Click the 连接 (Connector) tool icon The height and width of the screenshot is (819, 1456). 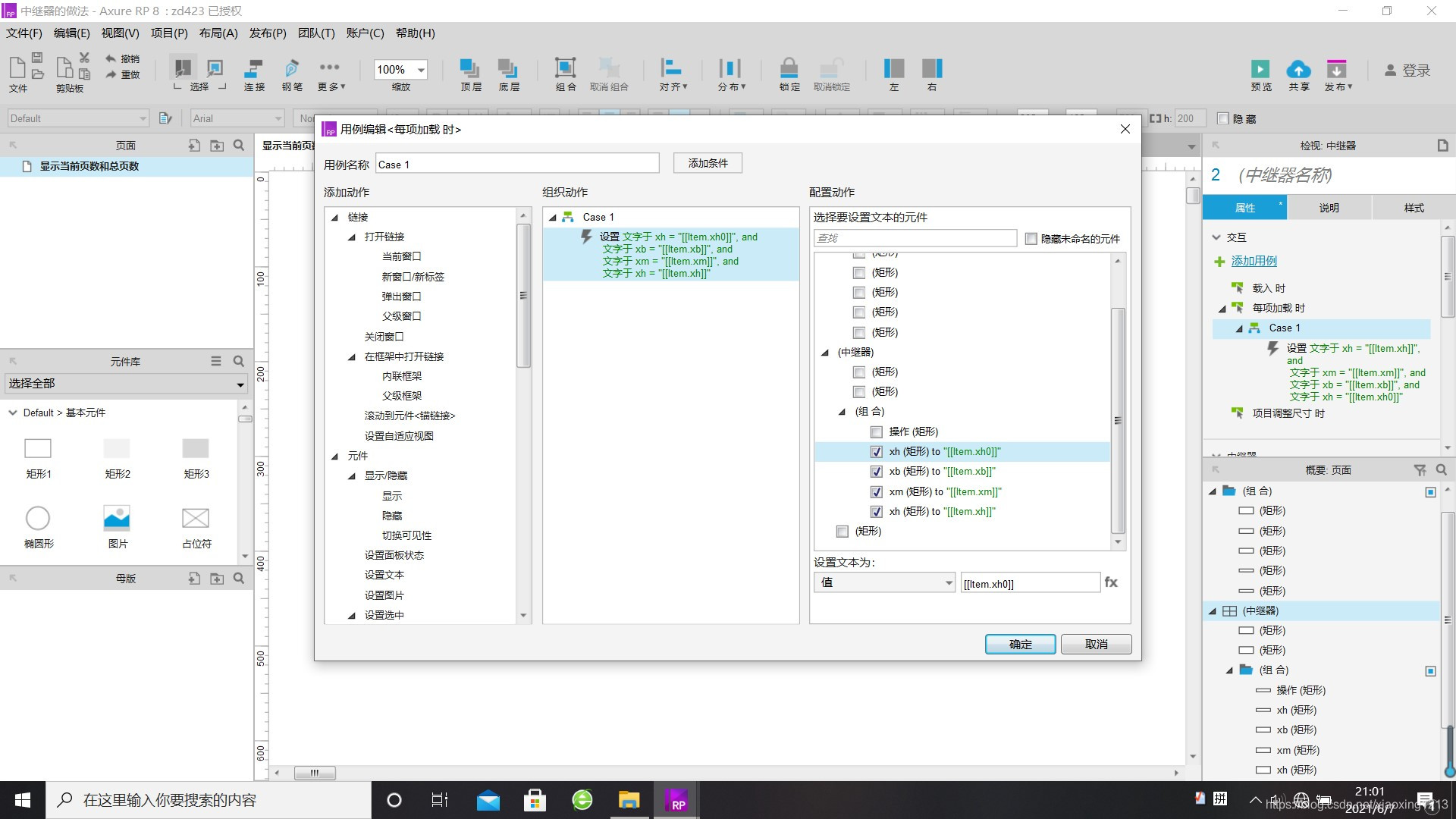tap(254, 69)
